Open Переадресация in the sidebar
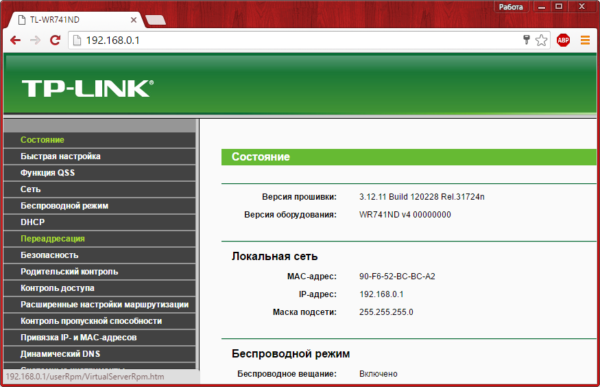600x387 pixels. tap(99, 238)
